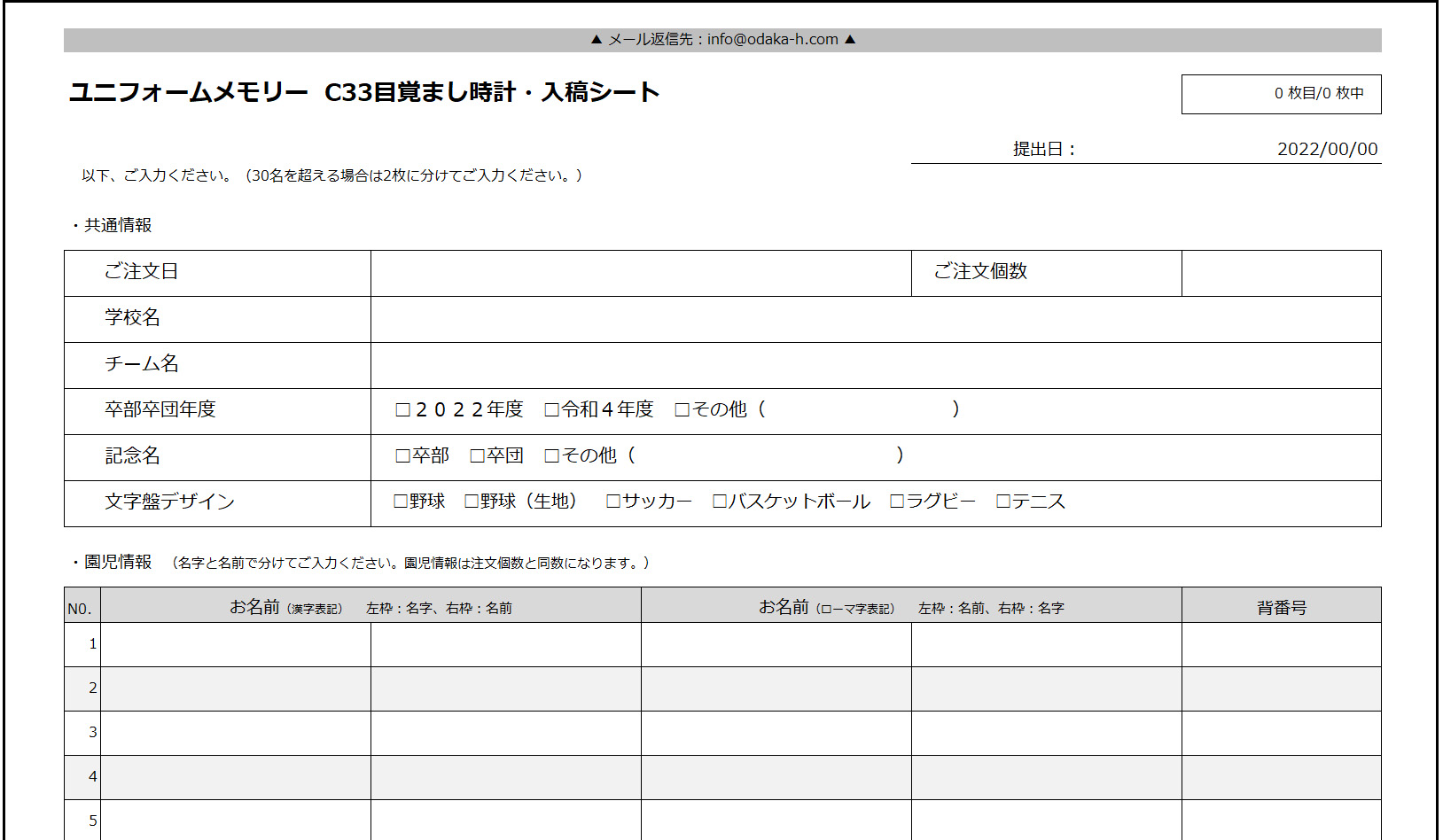1443x840 pixels.
Task: Click the 学校名 input cell
Action: [876, 319]
